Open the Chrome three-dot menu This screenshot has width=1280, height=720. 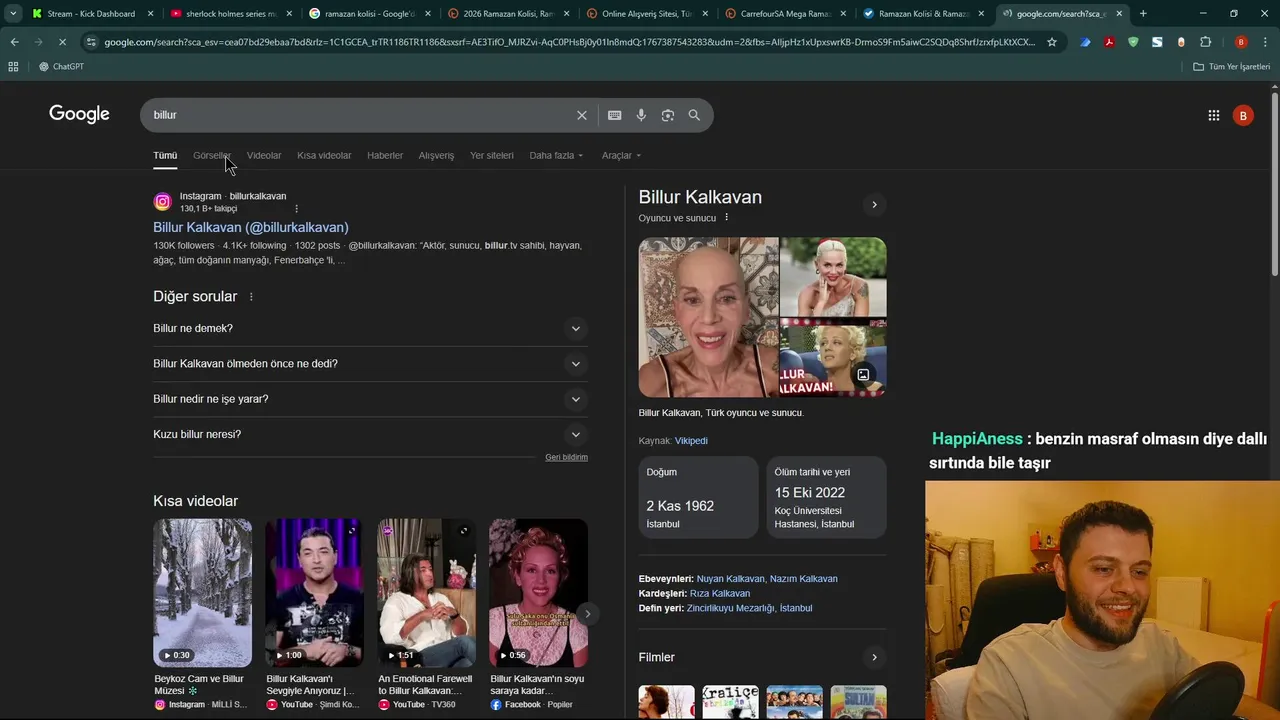[x=1265, y=42]
